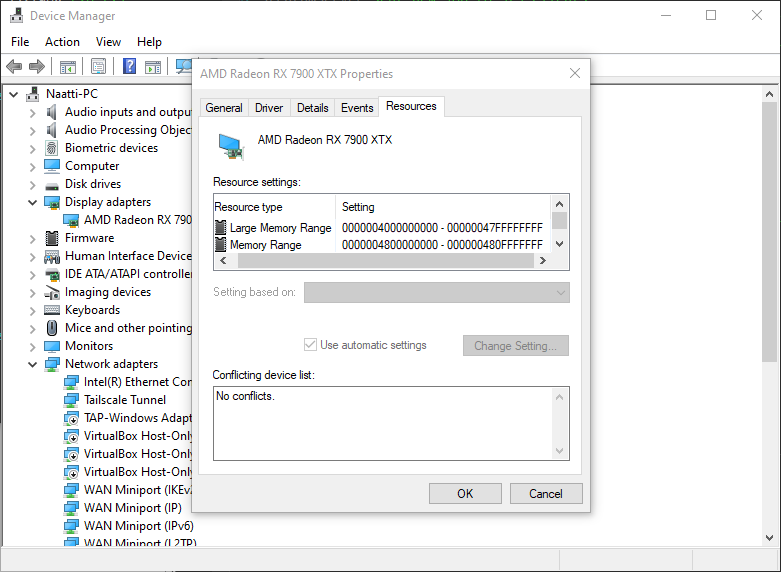Click the device tree scroll down arrow
This screenshot has width=781, height=572.
click(769, 538)
